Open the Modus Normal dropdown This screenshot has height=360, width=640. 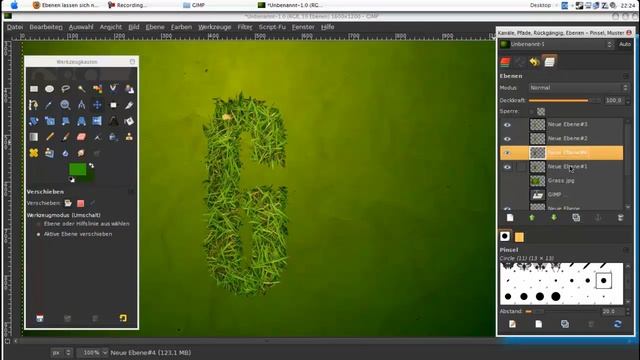point(578,88)
